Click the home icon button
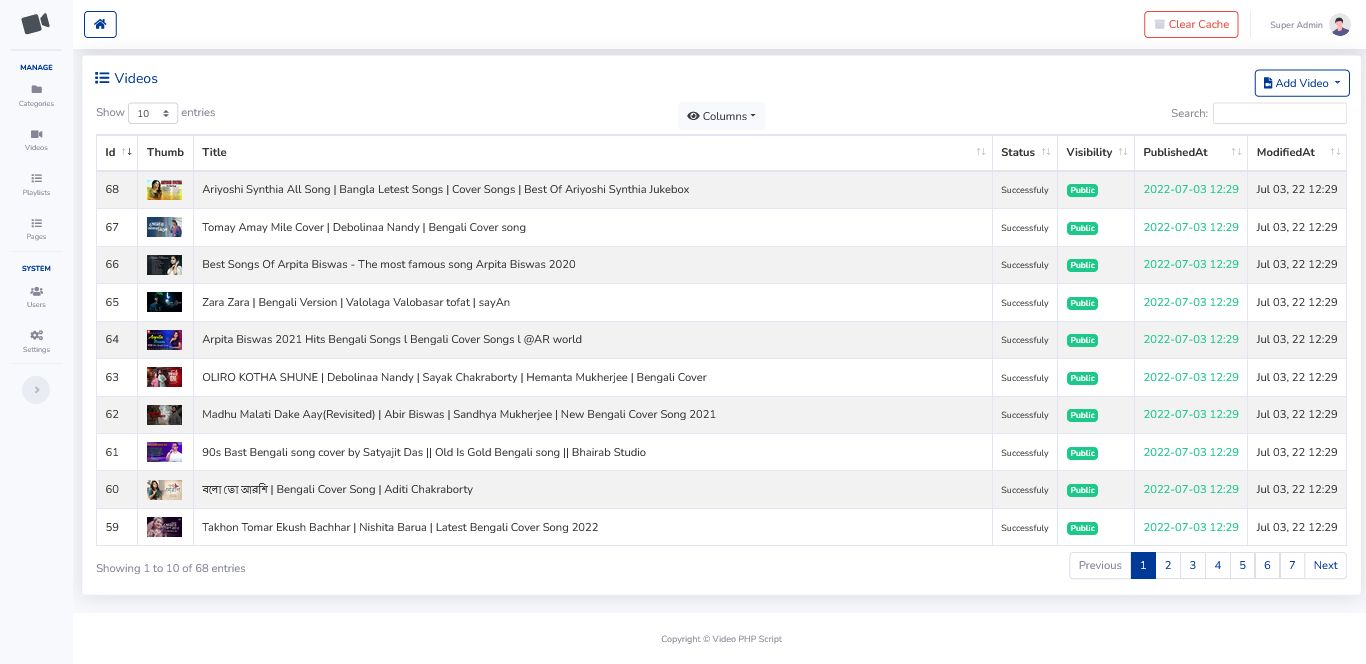The image size is (1366, 664). [x=100, y=25]
